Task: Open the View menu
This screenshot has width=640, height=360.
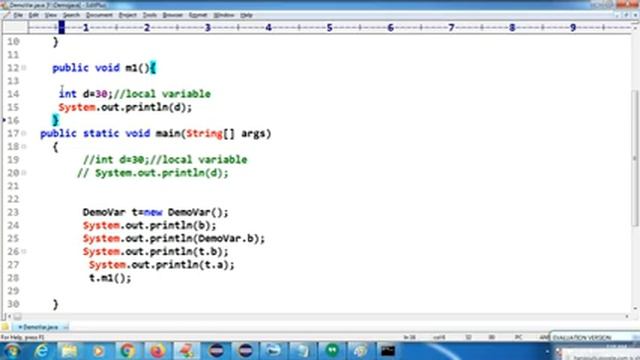Action: click(x=51, y=15)
